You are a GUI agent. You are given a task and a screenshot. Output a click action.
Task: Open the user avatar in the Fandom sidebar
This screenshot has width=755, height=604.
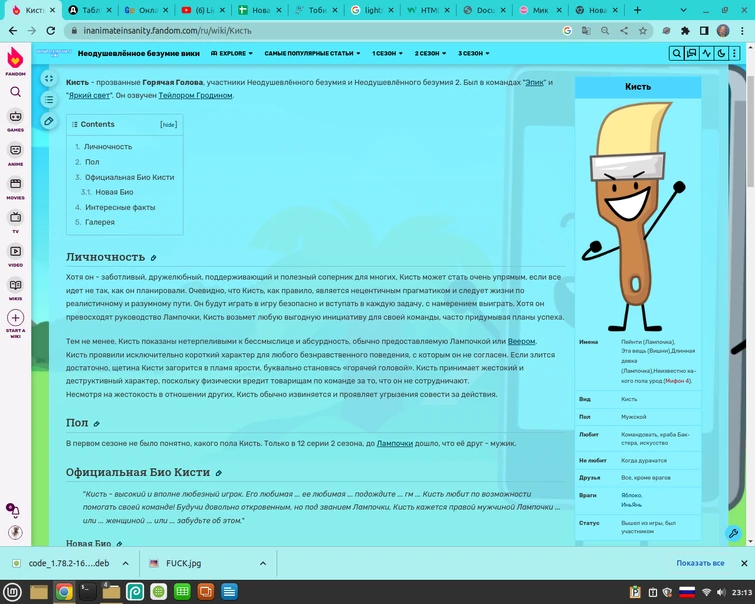15,532
